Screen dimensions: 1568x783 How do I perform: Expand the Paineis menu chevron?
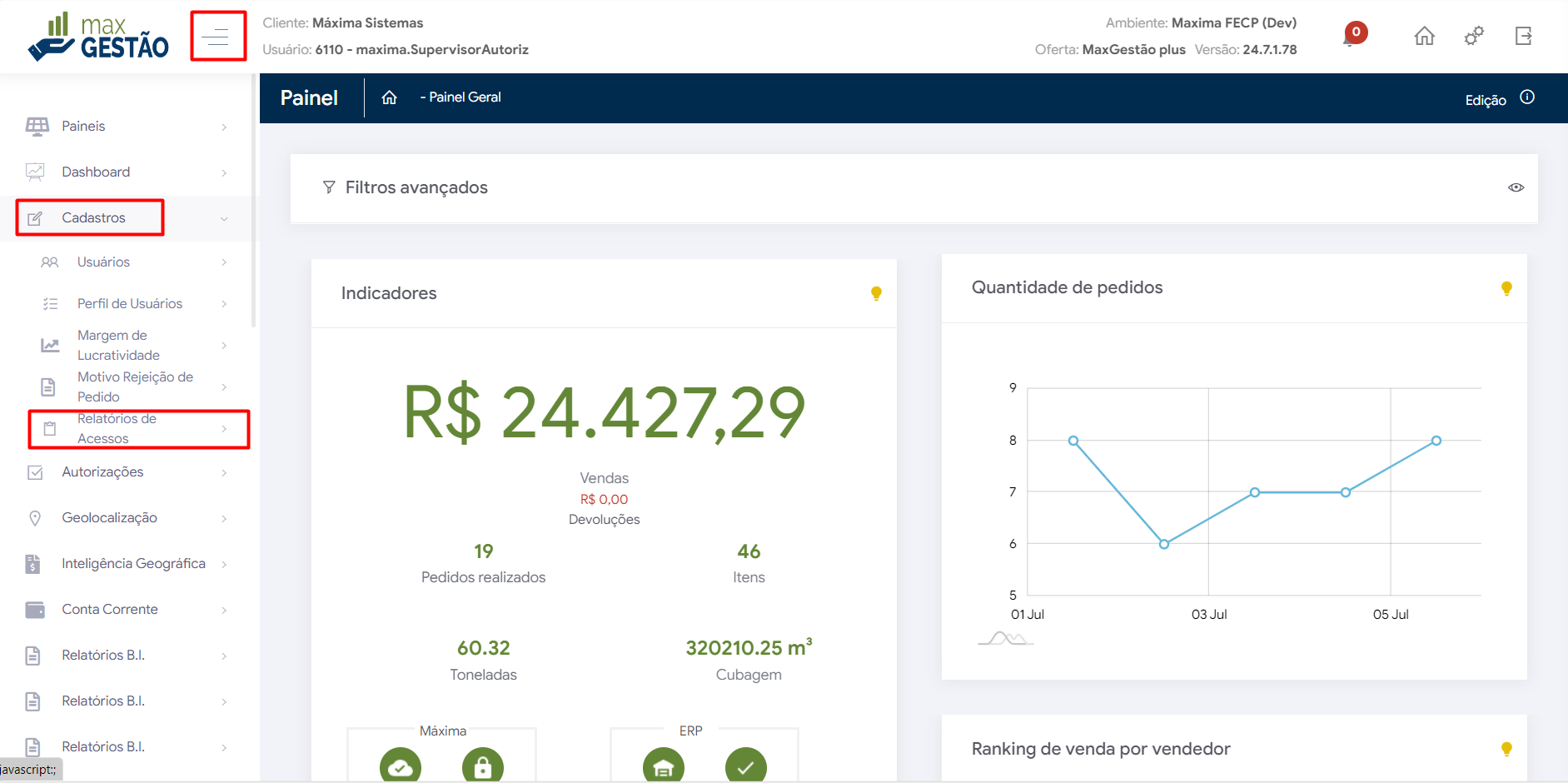(224, 127)
